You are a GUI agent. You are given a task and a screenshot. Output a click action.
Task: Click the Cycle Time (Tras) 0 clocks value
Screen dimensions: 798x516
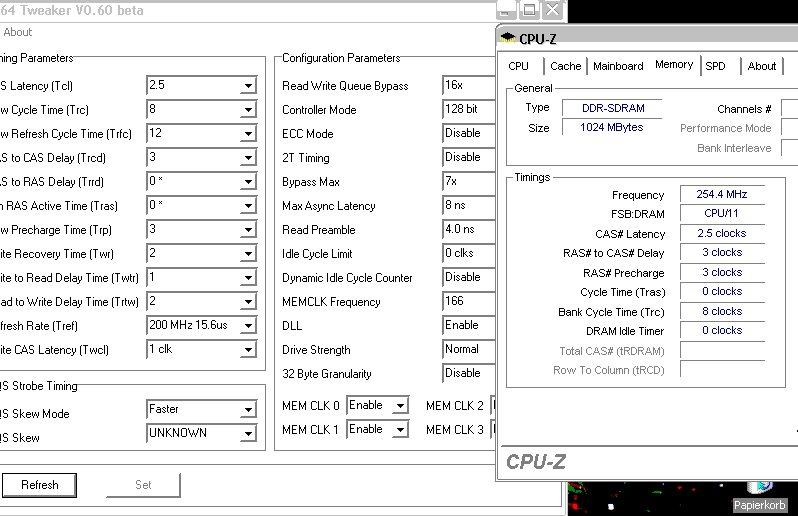tap(722, 292)
